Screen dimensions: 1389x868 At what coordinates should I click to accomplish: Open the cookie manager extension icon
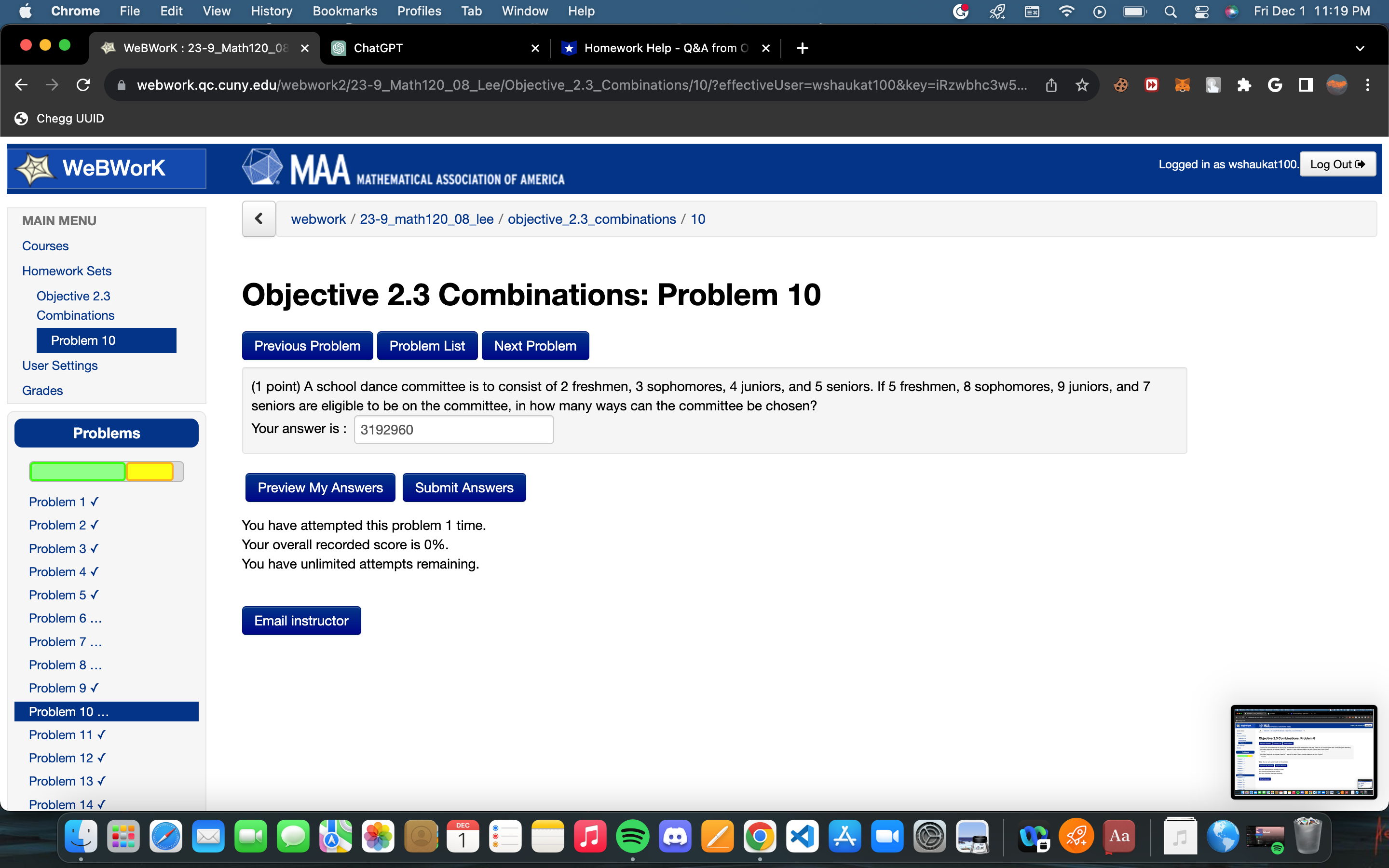(x=1120, y=84)
